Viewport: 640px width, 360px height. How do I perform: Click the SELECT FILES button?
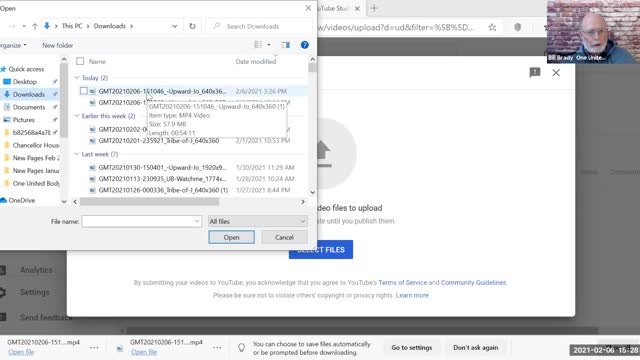tap(321, 249)
